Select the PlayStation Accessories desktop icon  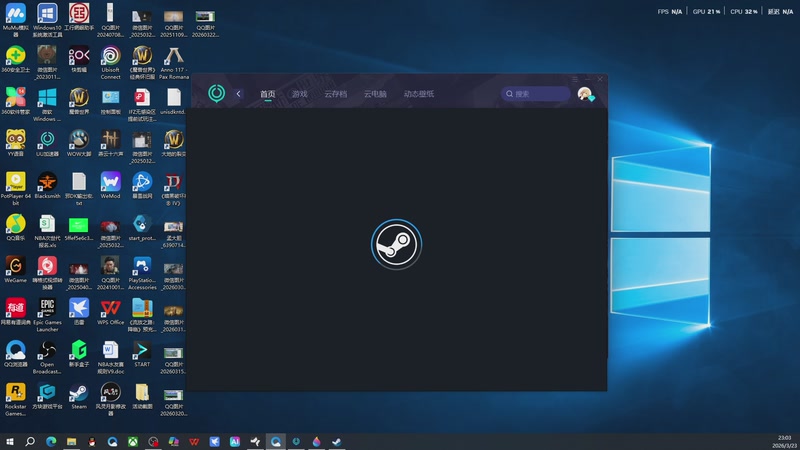point(142,273)
